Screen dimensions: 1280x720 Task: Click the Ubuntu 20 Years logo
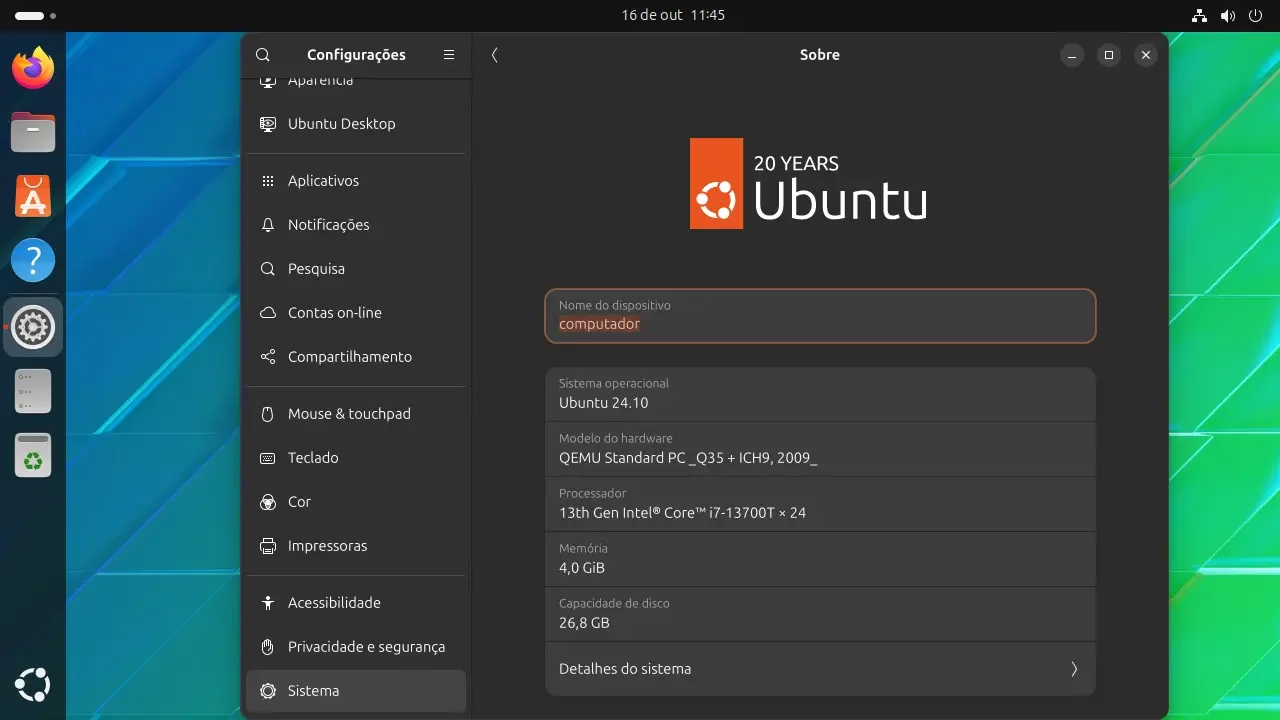(x=808, y=184)
